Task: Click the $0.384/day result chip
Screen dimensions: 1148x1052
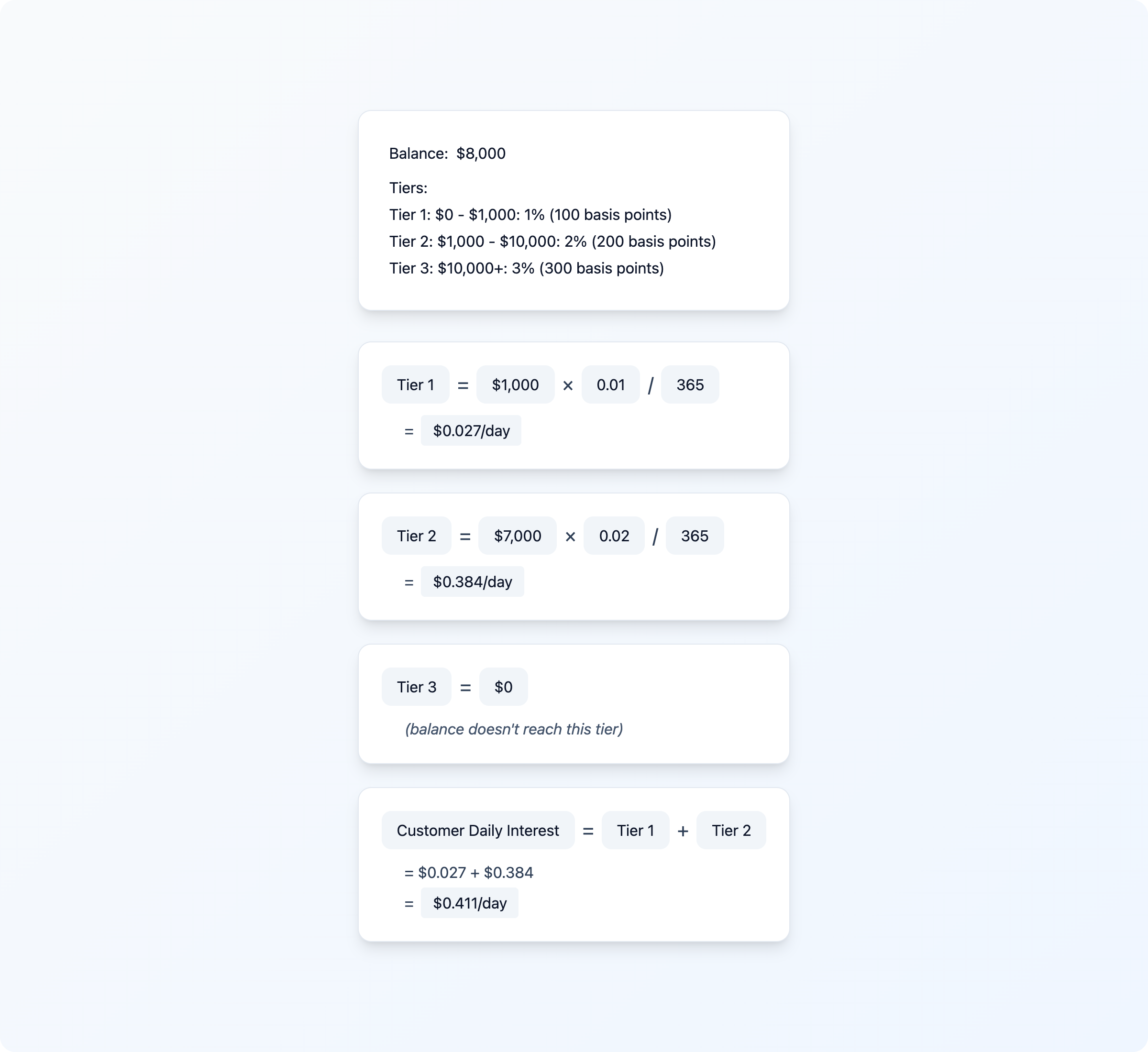Action: click(472, 582)
